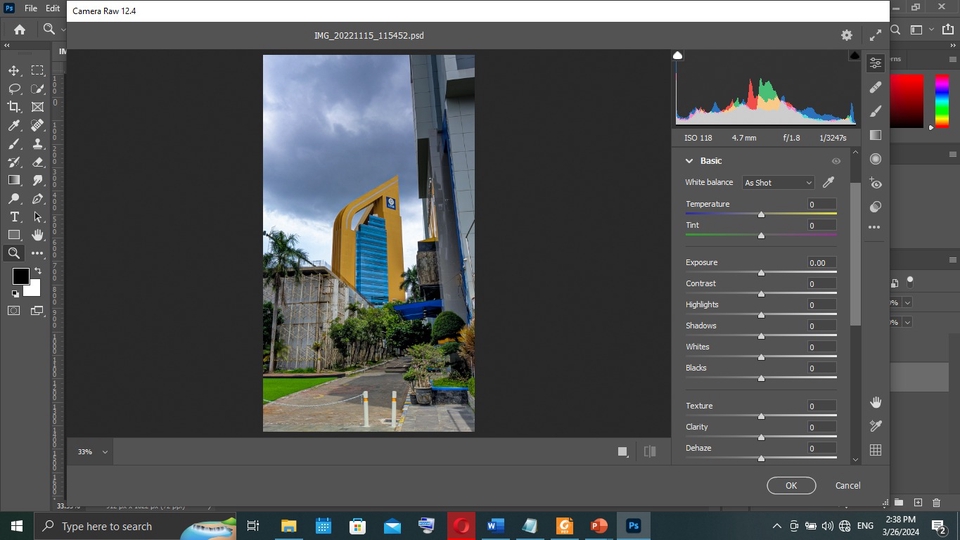The image size is (960, 540).
Task: Toggle the color sampler overlay tool
Action: 876,426
